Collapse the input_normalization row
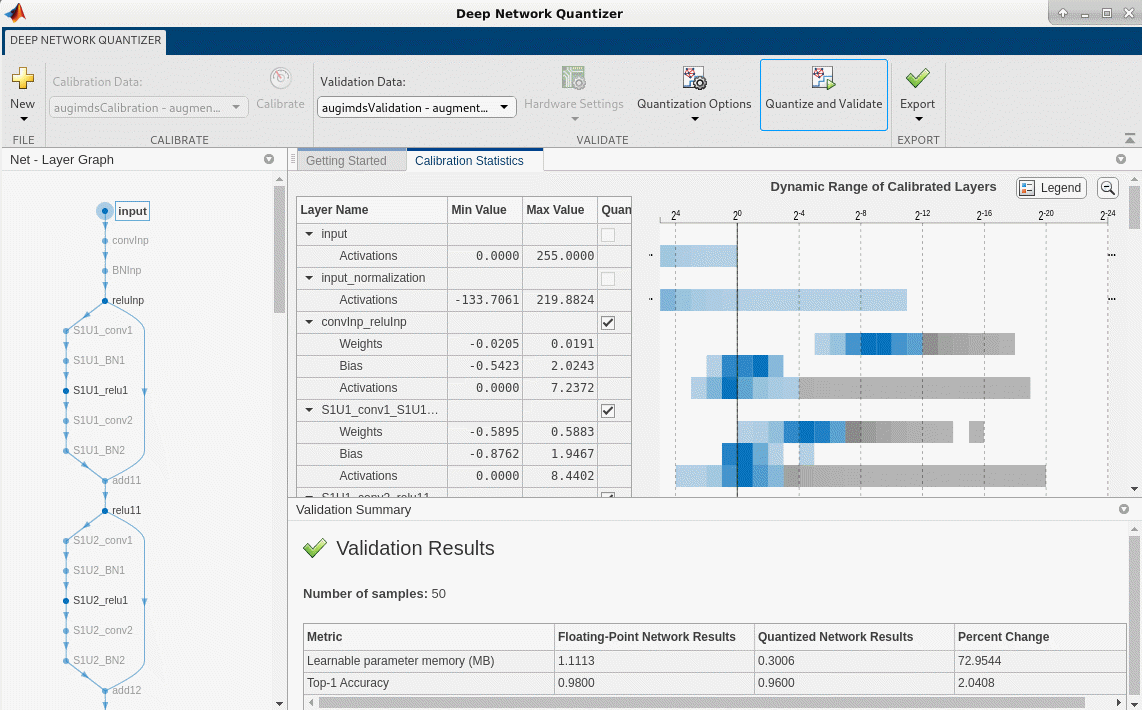Image resolution: width=1142 pixels, height=710 pixels. 309,278
